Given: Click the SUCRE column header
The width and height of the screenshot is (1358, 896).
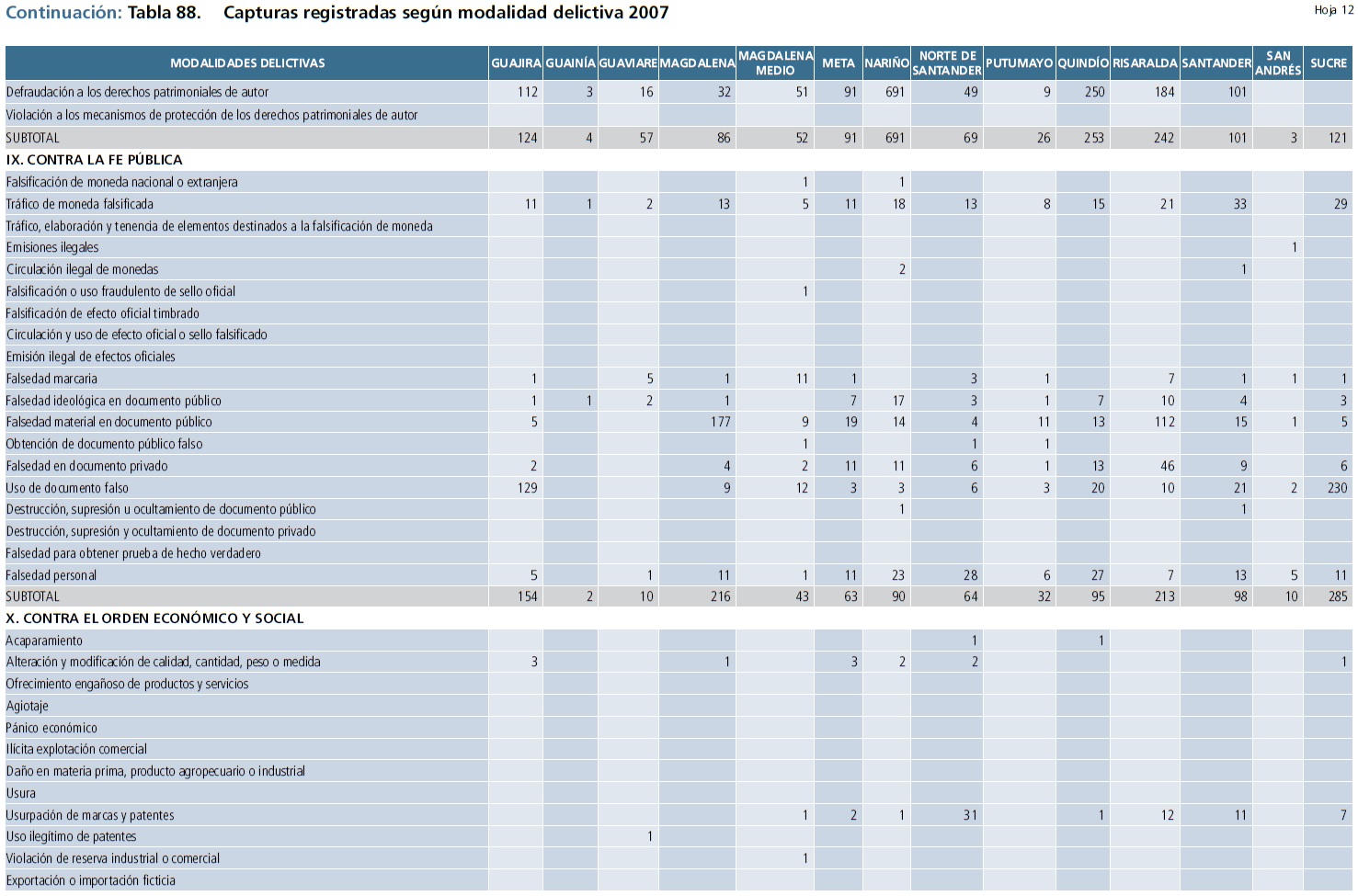Looking at the screenshot, I should [x=1328, y=63].
